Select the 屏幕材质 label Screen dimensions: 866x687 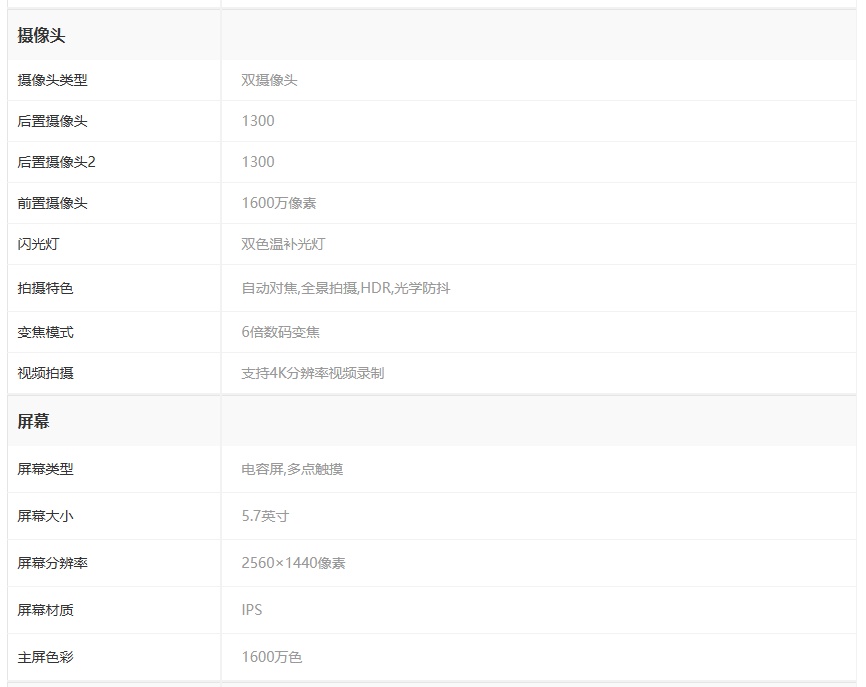45,610
